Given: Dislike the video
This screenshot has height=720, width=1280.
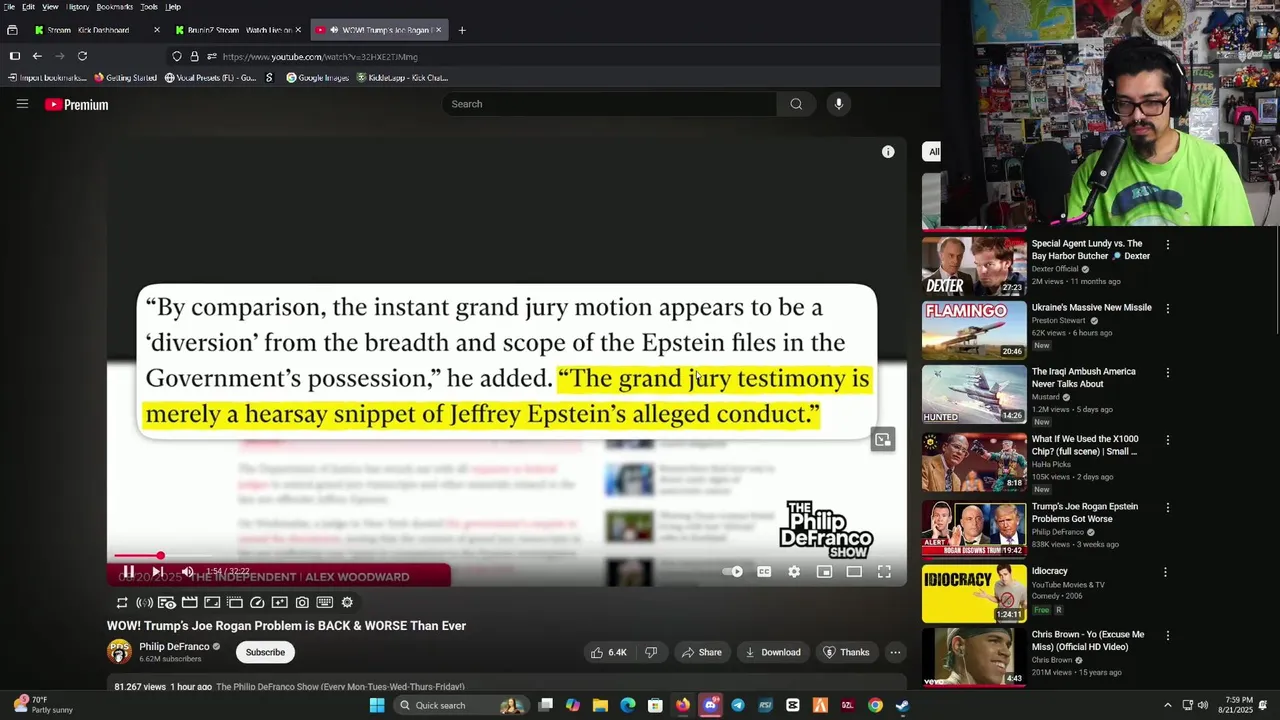Looking at the screenshot, I should pyautogui.click(x=651, y=652).
